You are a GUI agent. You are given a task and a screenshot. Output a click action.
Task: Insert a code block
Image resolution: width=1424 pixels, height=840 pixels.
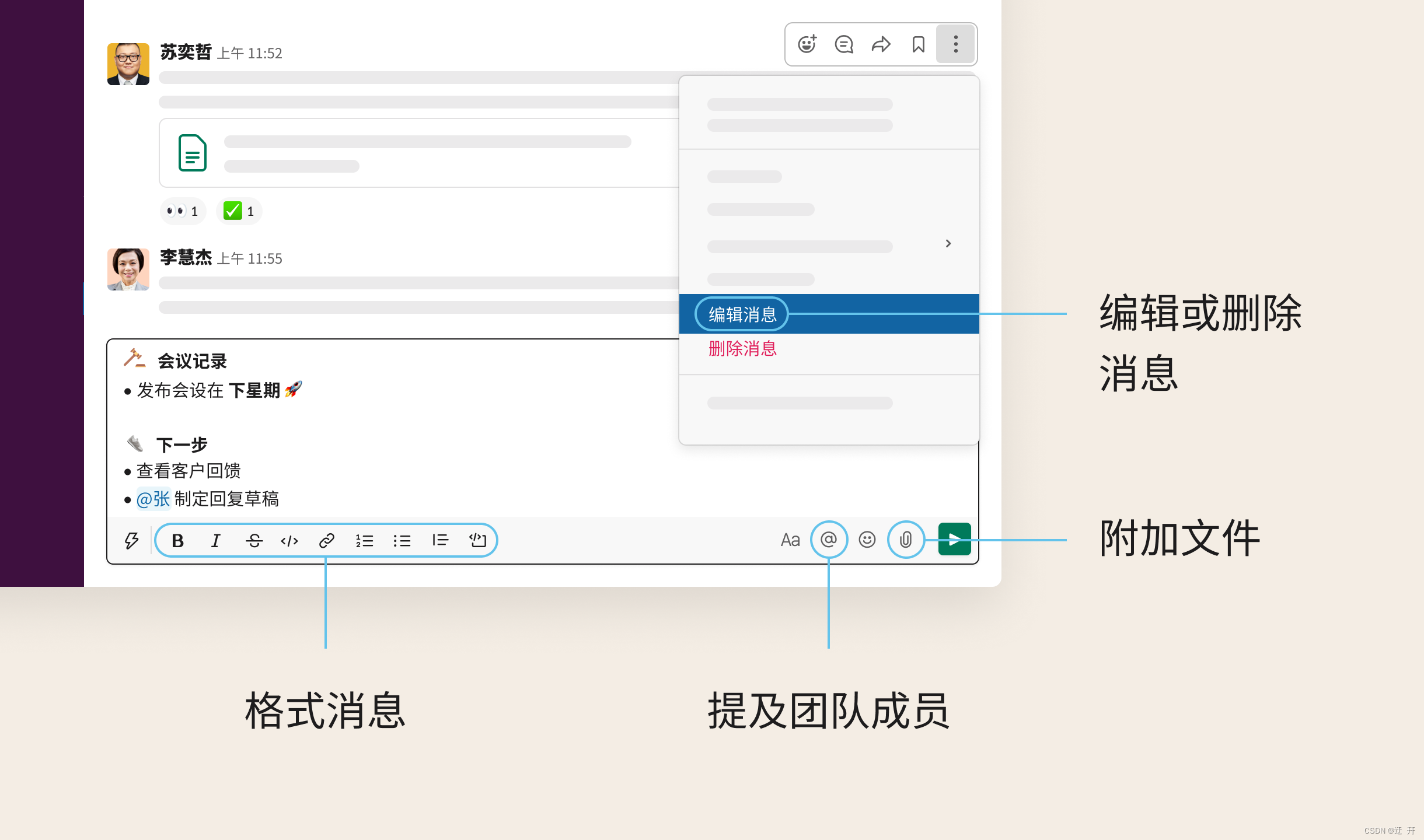point(478,541)
